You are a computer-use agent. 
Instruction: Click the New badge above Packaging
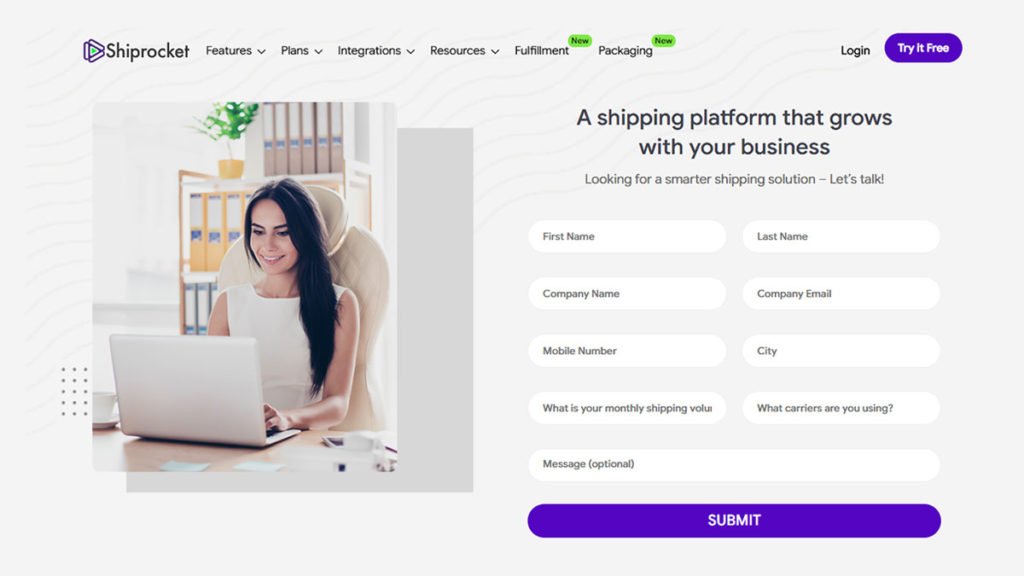pos(664,40)
